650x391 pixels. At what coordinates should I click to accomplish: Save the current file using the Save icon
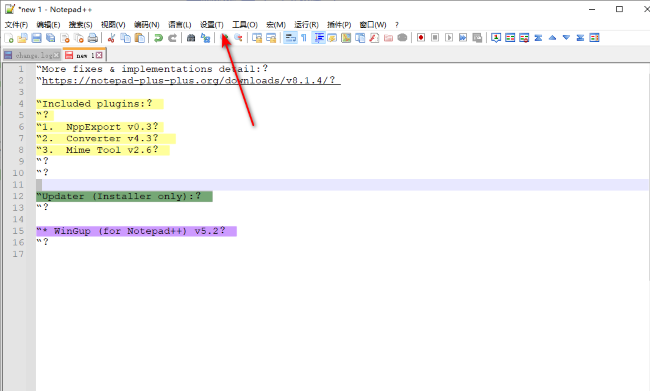point(36,38)
